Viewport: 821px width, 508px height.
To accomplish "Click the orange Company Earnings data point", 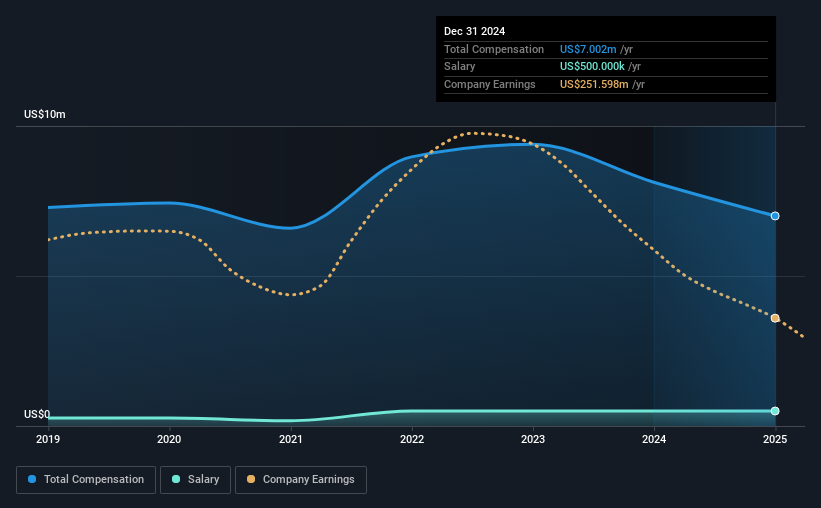I will coord(775,318).
